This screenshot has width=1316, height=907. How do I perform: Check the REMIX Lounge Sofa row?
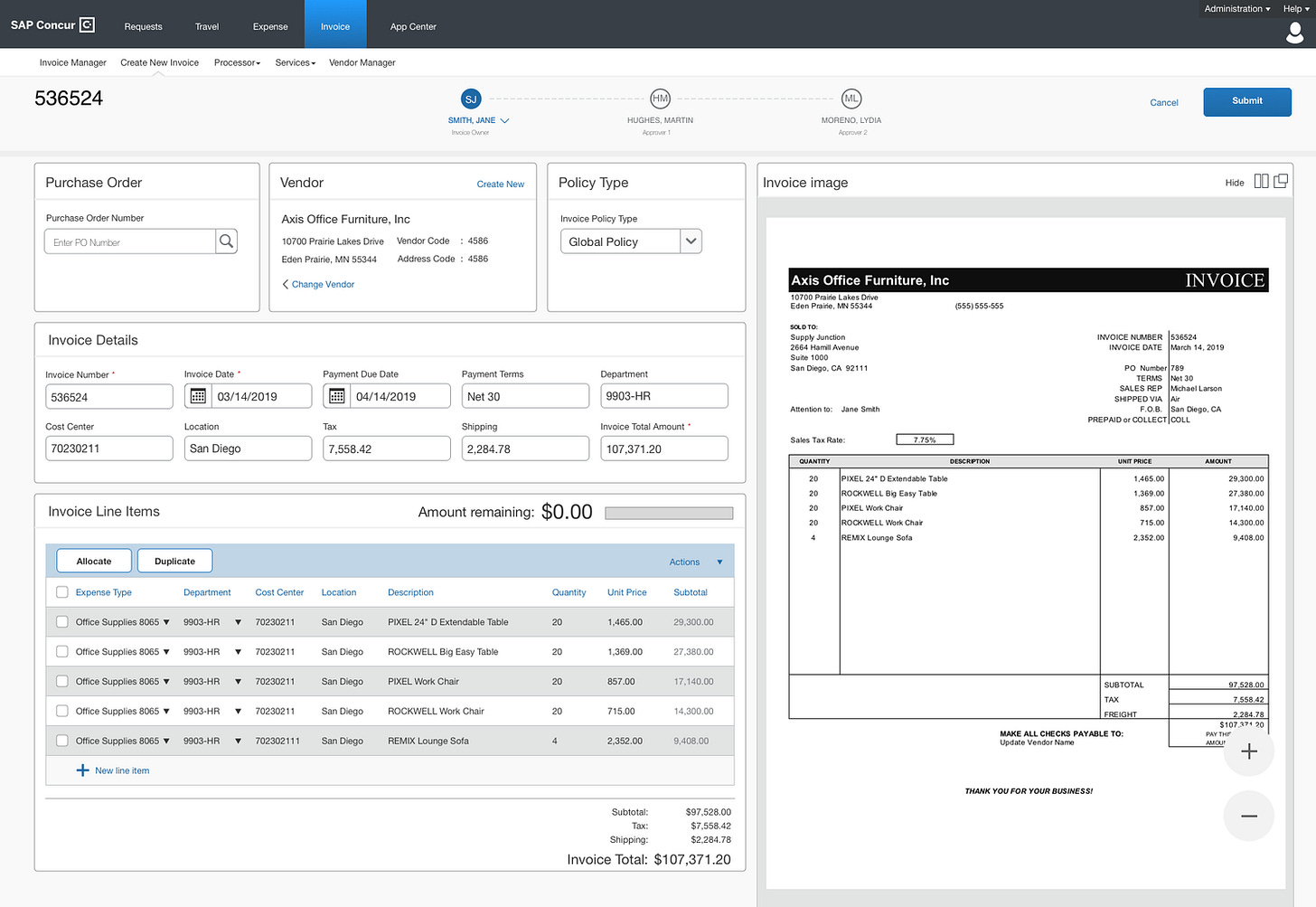point(62,741)
